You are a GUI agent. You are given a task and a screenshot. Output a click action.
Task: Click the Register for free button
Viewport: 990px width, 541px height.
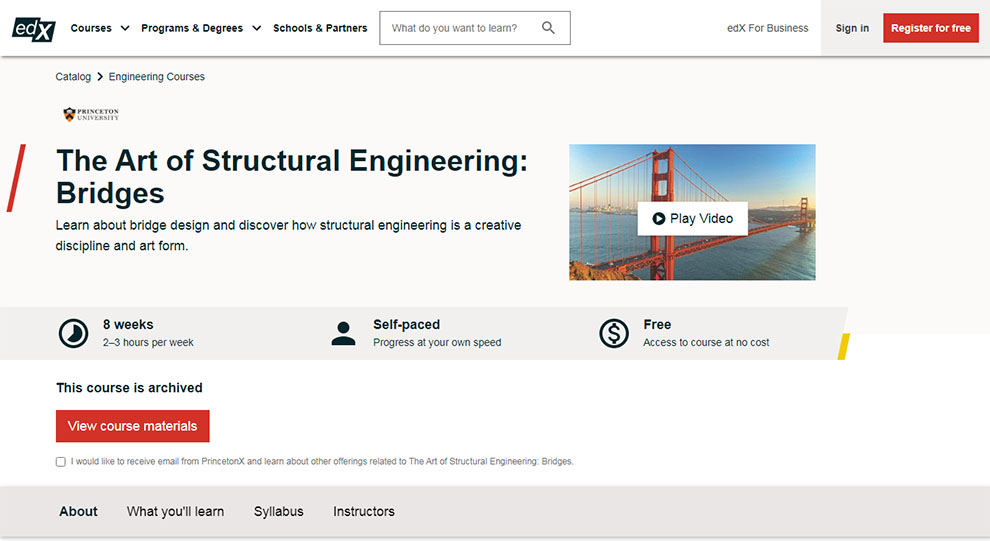pyautogui.click(x=931, y=28)
